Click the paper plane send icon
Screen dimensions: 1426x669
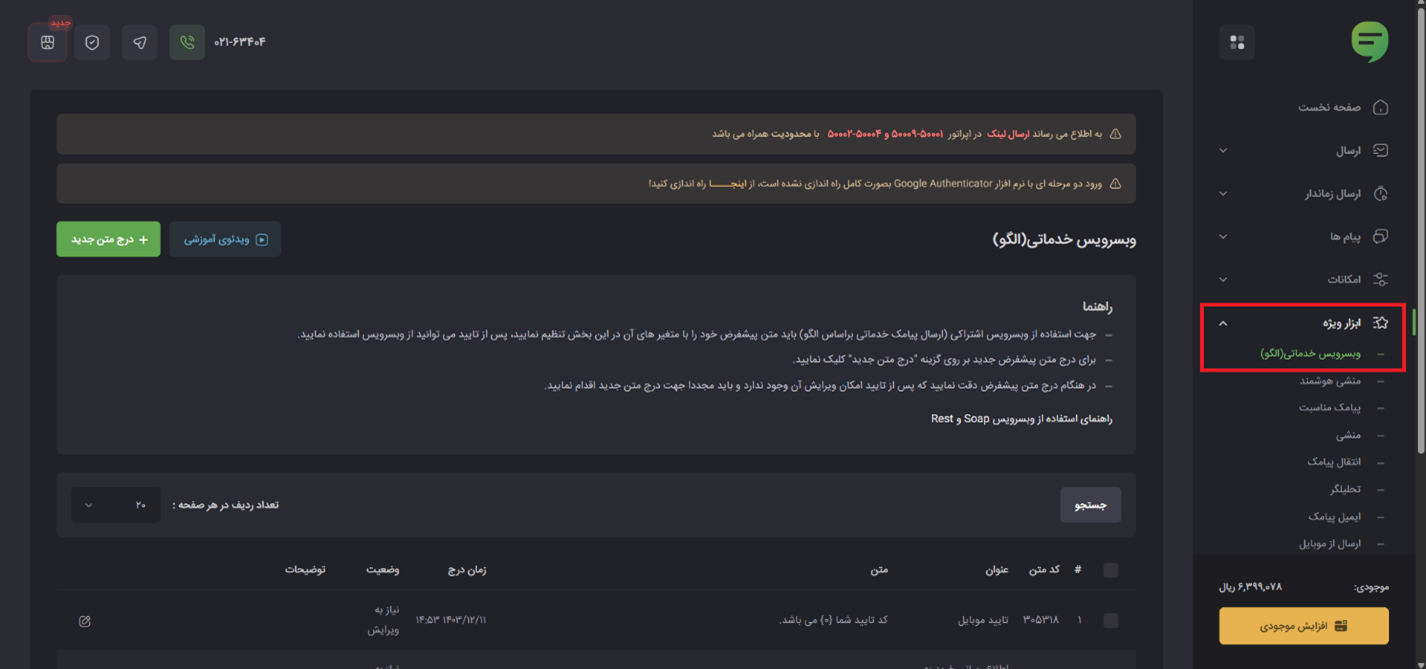[140, 42]
